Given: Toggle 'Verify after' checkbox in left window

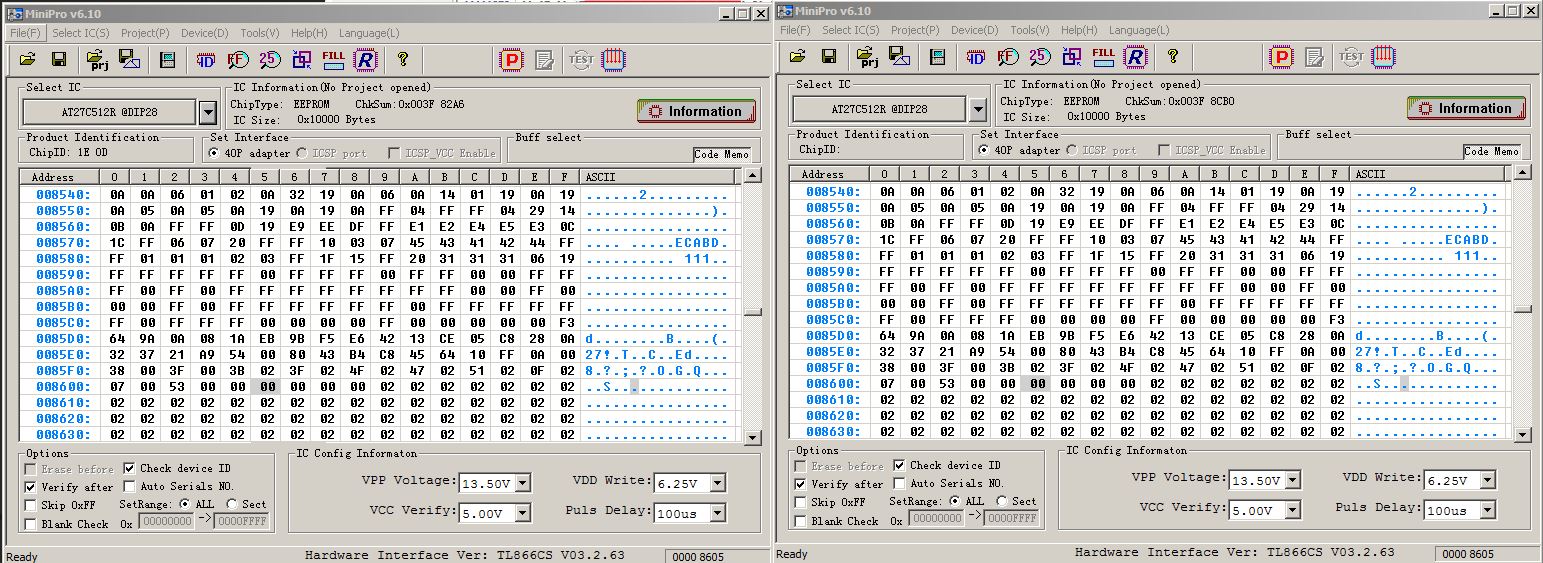Looking at the screenshot, I should tap(31, 487).
